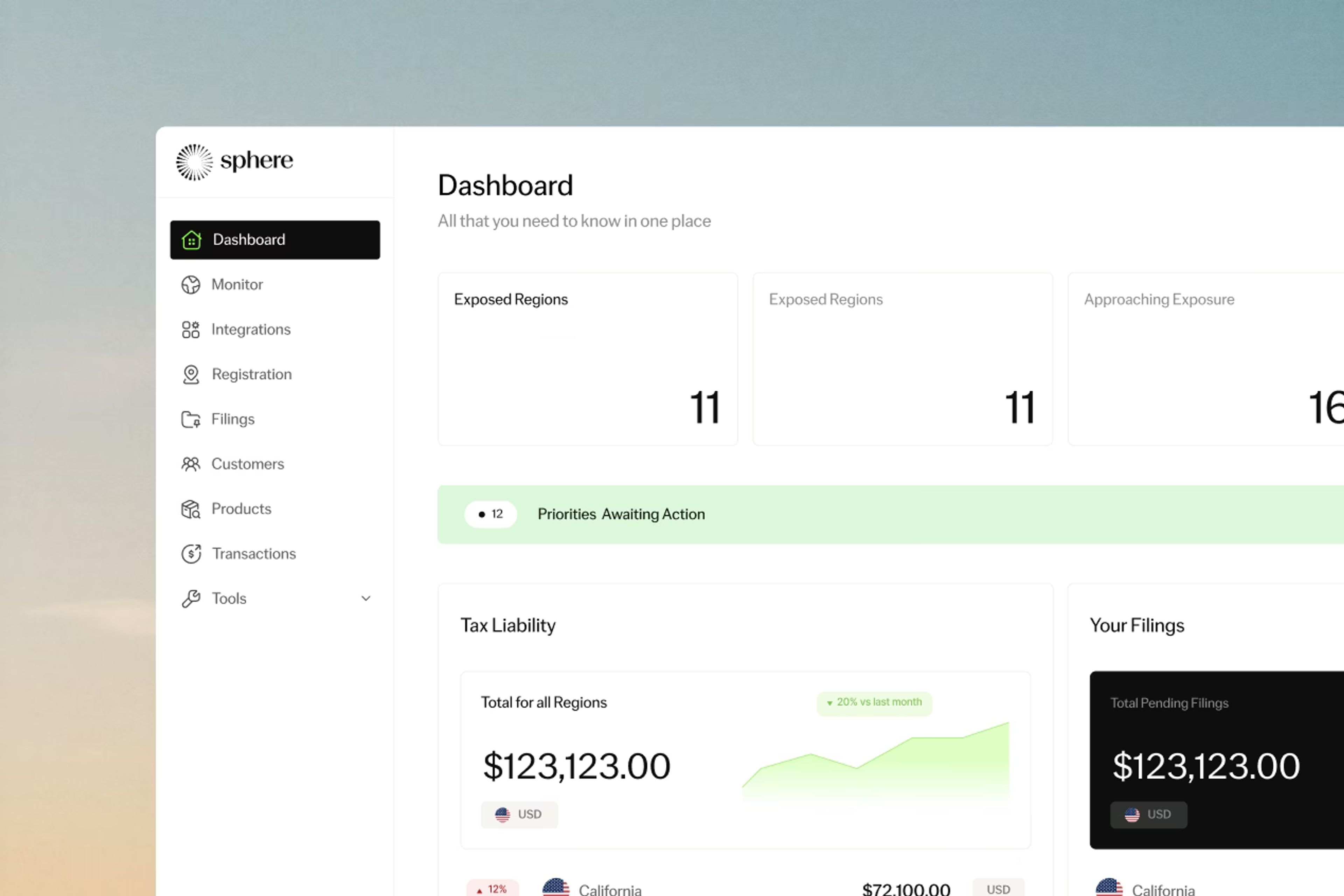Click California text in Tax Liability list
The width and height of the screenshot is (1344, 896).
pyautogui.click(x=610, y=890)
